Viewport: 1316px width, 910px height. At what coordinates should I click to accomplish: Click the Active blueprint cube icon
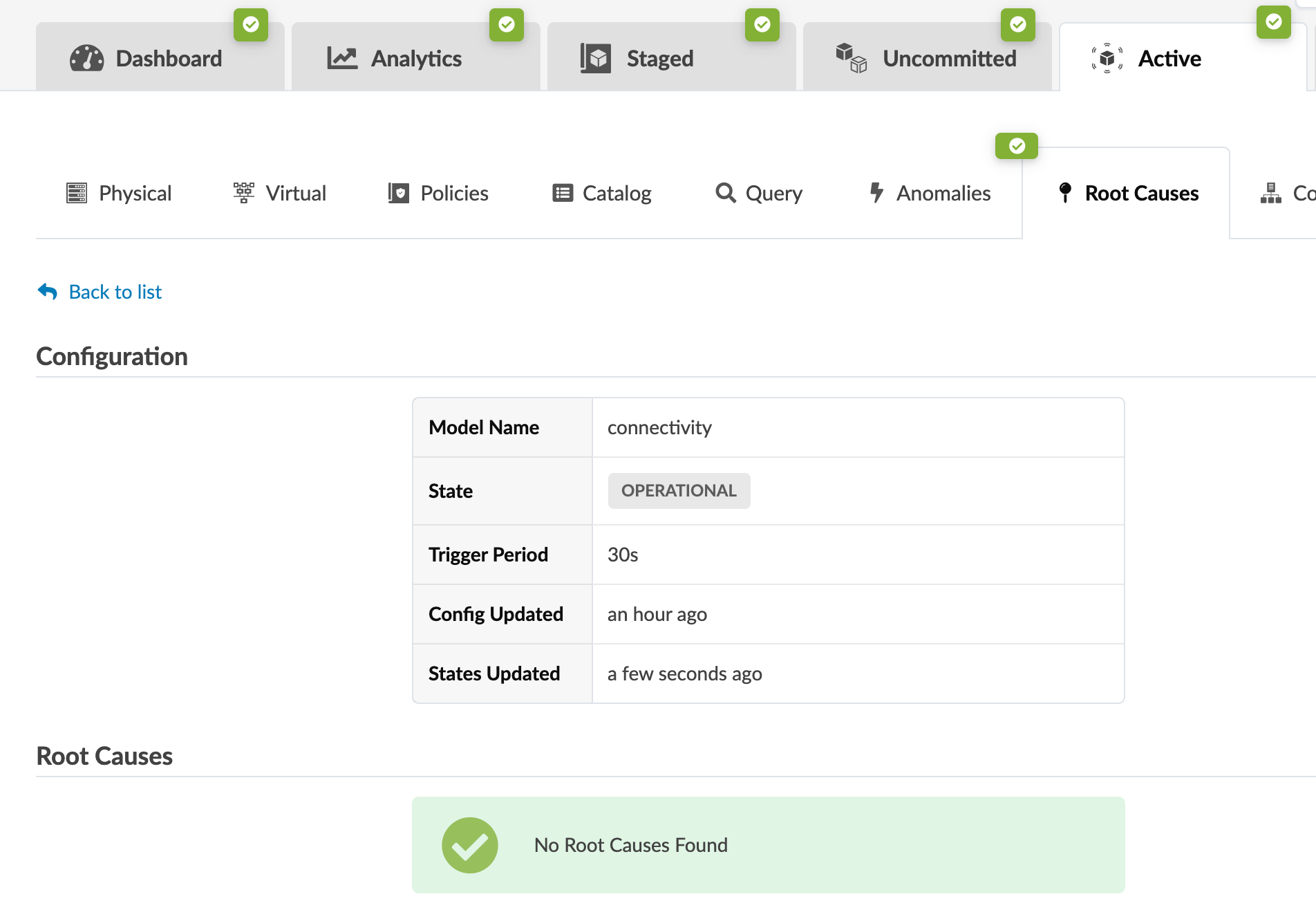click(1107, 59)
